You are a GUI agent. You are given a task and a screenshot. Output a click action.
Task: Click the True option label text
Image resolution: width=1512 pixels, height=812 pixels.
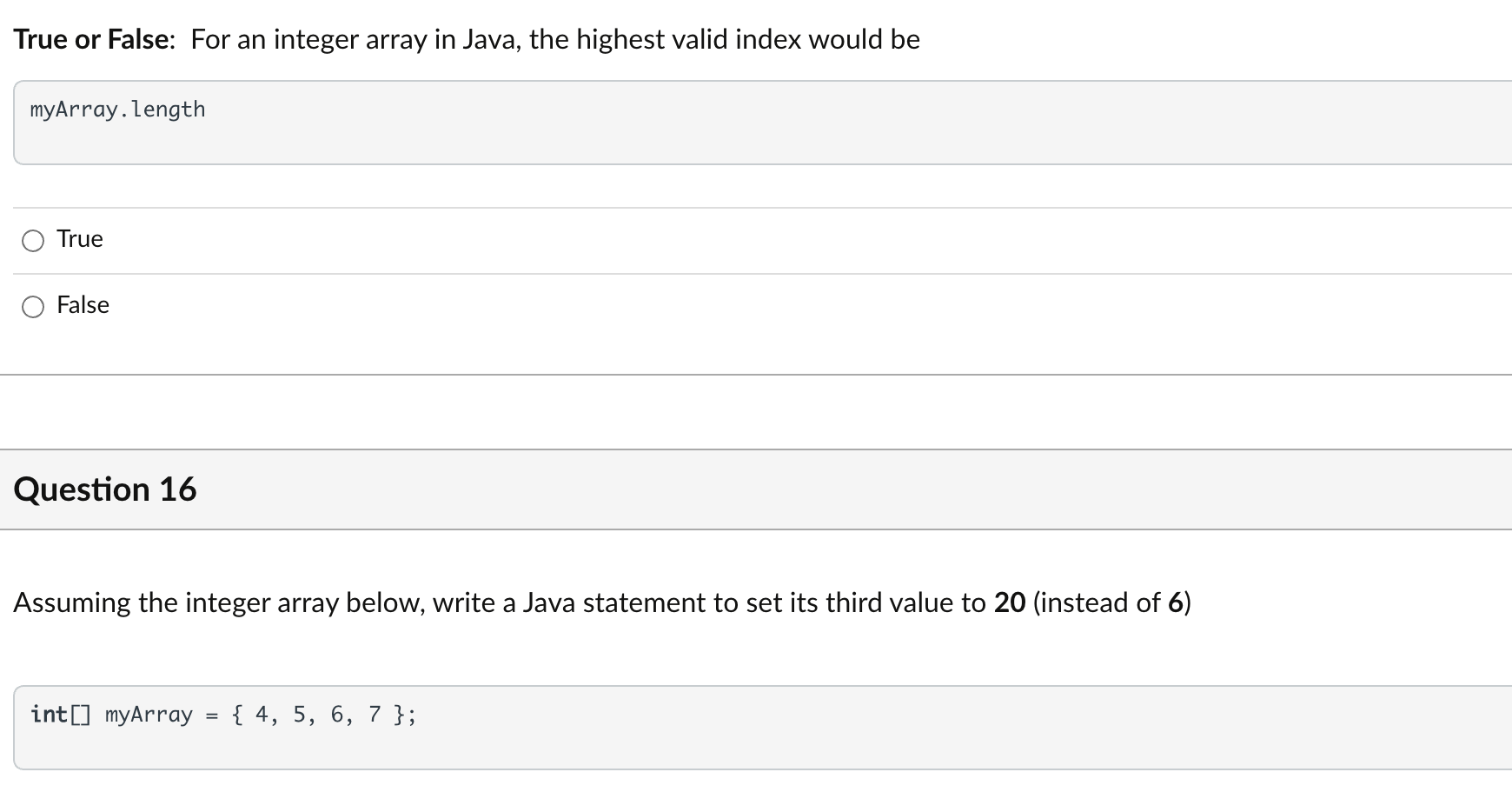(x=79, y=238)
